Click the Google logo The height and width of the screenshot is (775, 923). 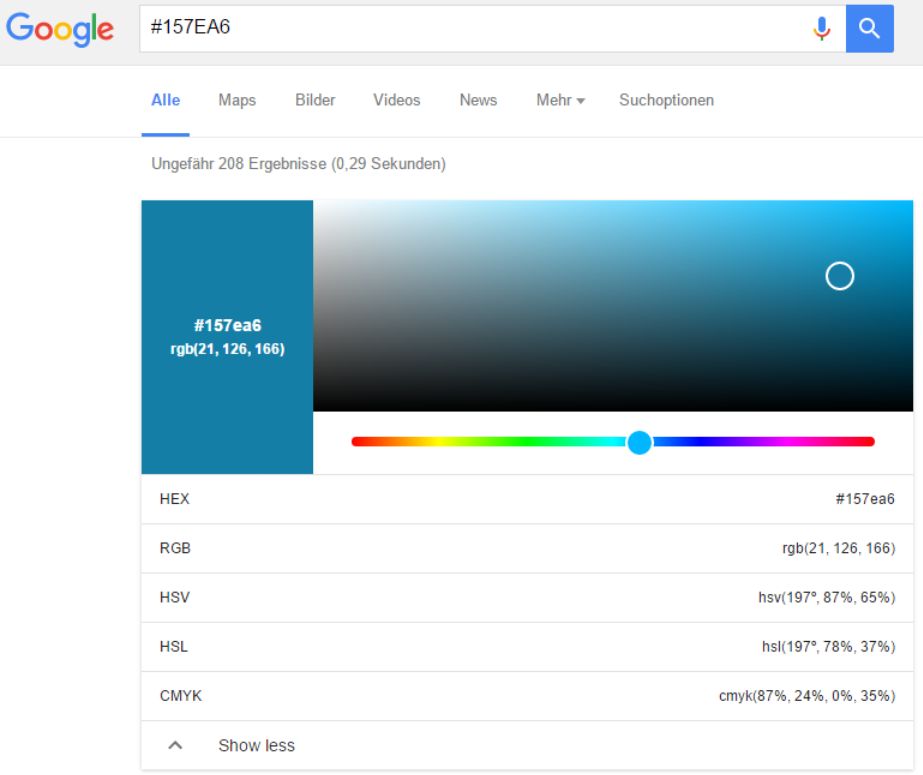[x=60, y=29]
